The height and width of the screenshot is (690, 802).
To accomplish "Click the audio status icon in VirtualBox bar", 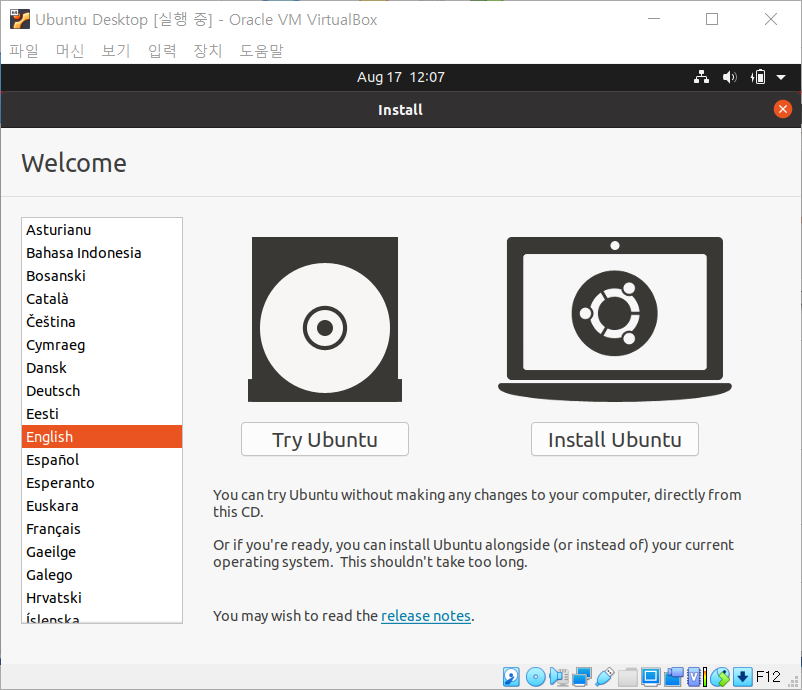I will pyautogui.click(x=559, y=677).
